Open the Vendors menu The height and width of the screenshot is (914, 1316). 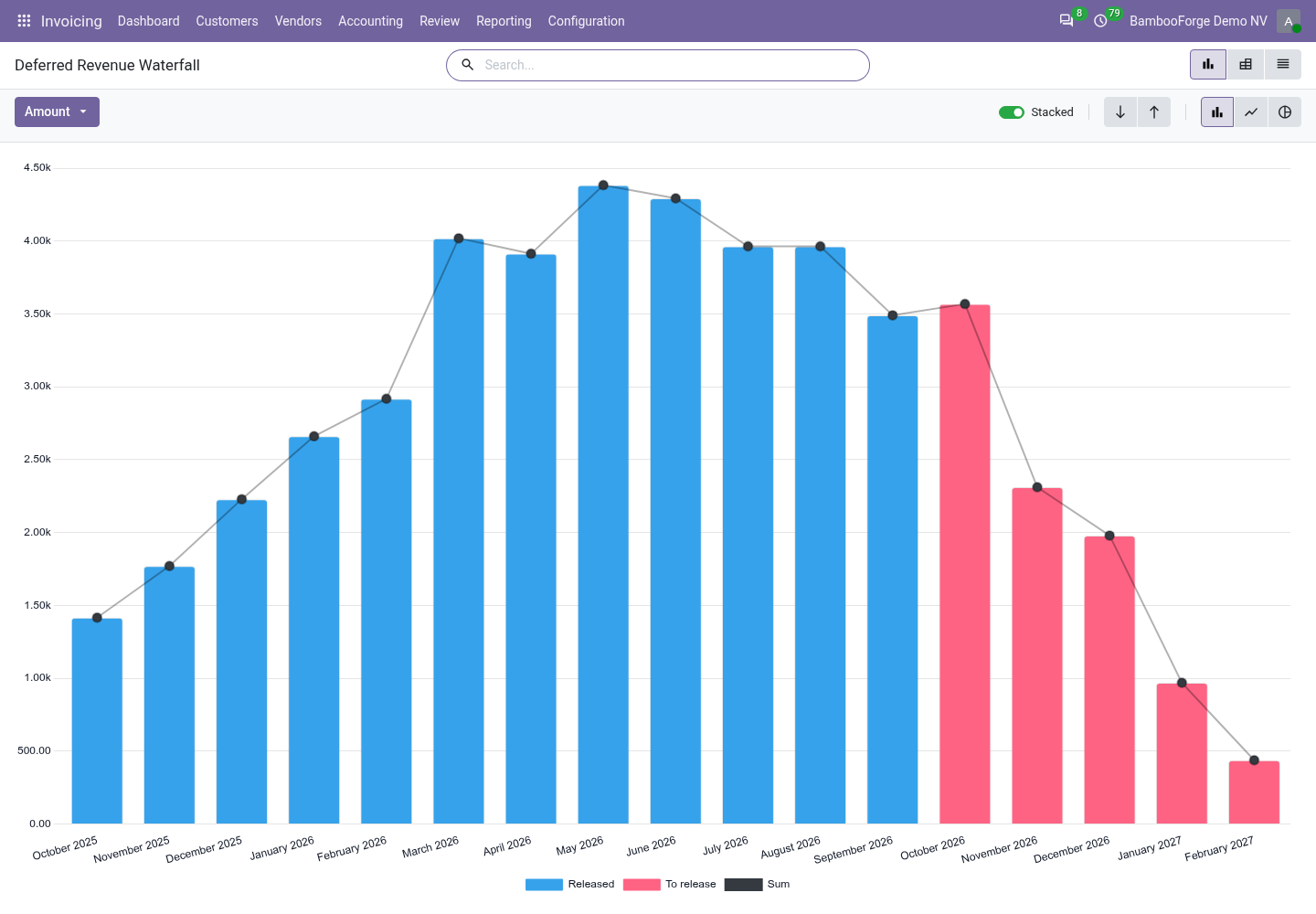pos(298,21)
